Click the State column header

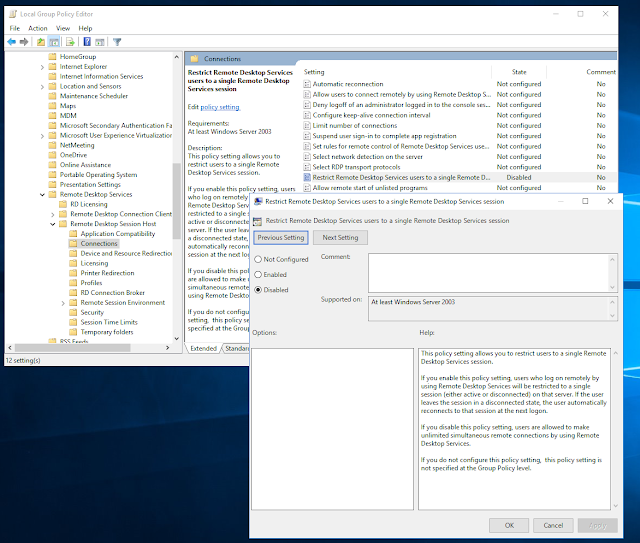(519, 72)
